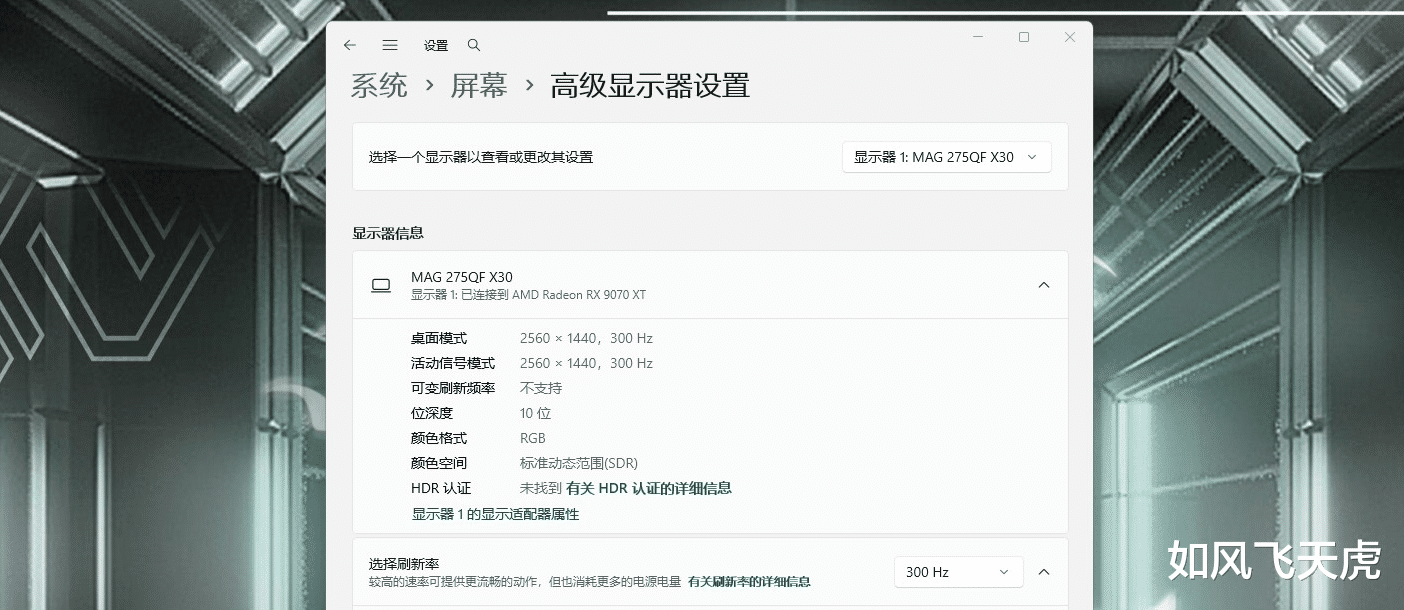Maximize the Settings window
Screen dimensions: 1404x610
[x=1024, y=37]
